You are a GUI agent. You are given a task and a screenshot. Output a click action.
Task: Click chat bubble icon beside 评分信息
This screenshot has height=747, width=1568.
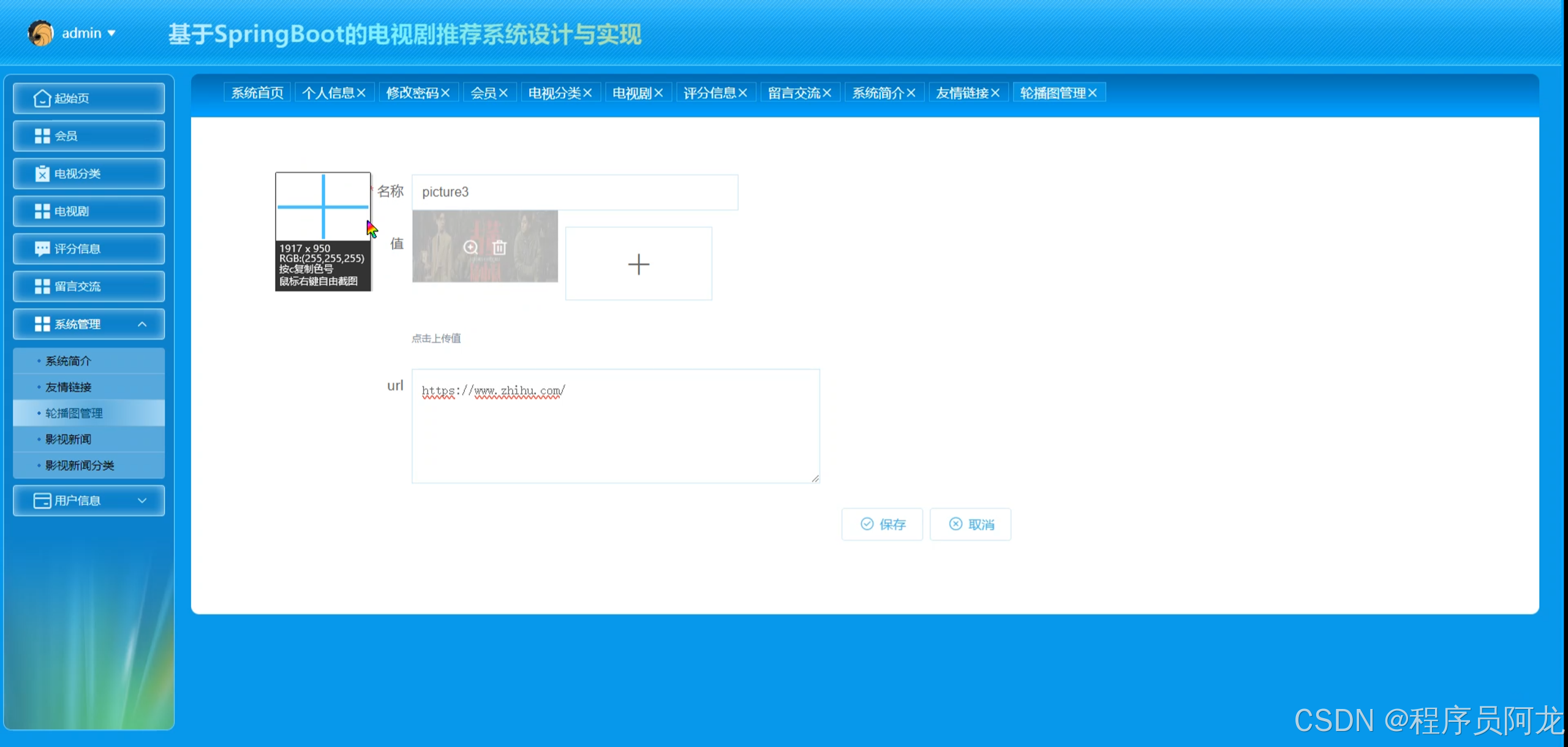click(x=42, y=249)
